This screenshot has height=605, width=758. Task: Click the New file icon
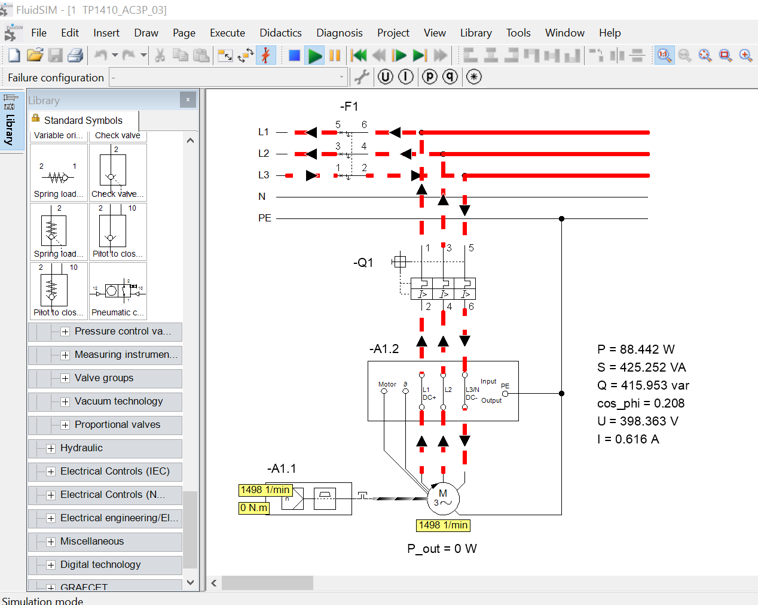click(14, 56)
